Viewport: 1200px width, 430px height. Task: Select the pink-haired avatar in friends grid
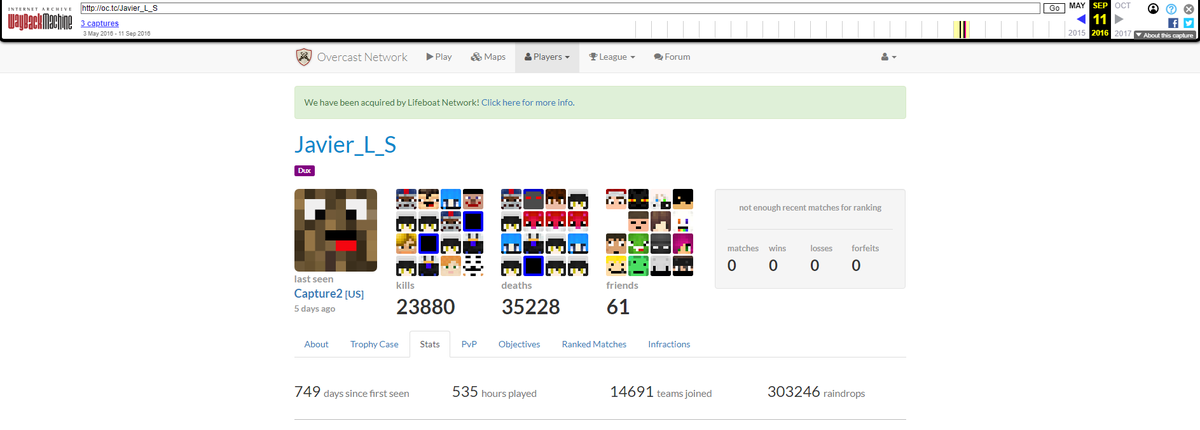683,243
